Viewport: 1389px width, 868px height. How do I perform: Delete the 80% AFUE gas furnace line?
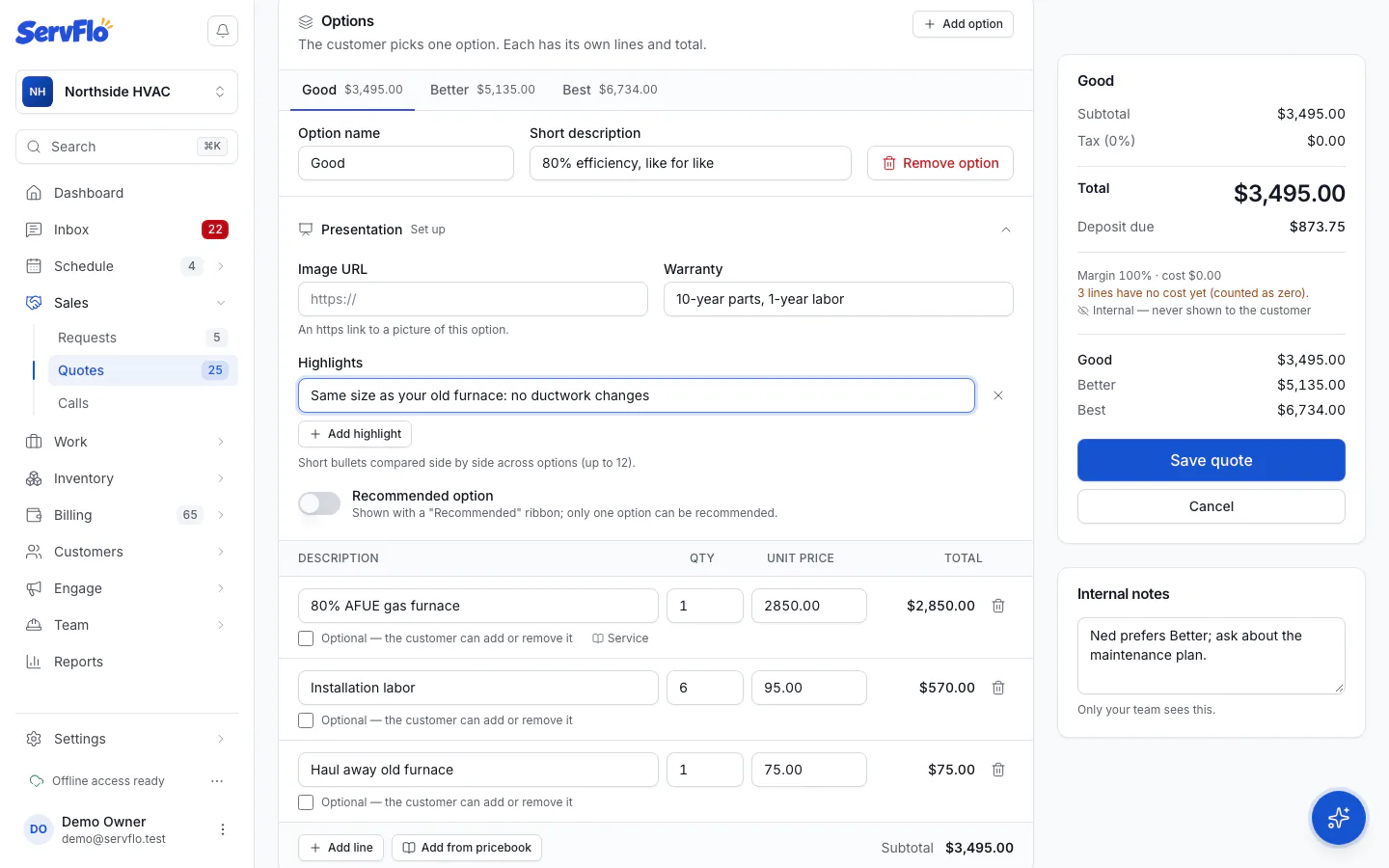pyautogui.click(x=998, y=606)
